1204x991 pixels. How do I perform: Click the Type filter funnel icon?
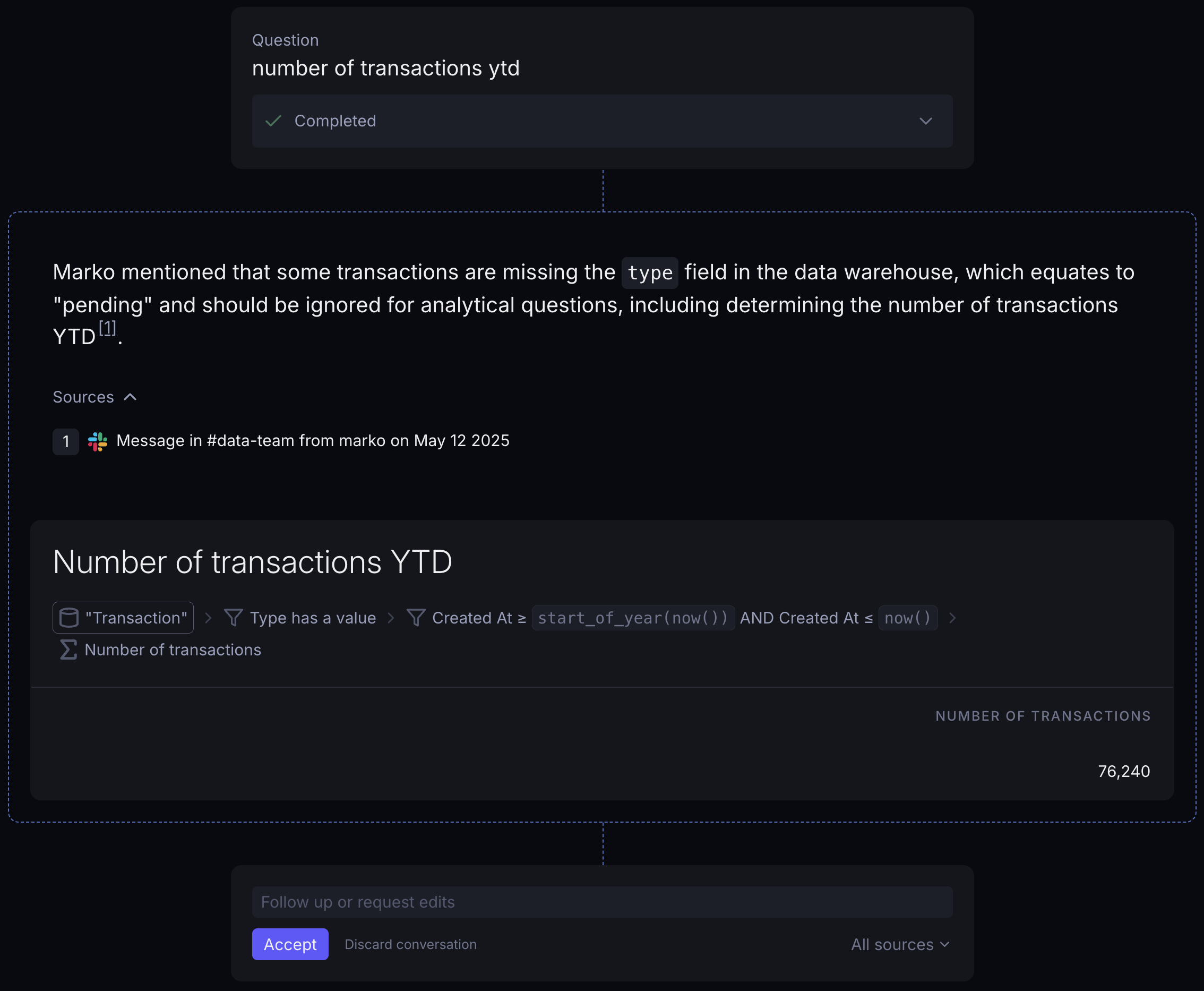[x=234, y=618]
